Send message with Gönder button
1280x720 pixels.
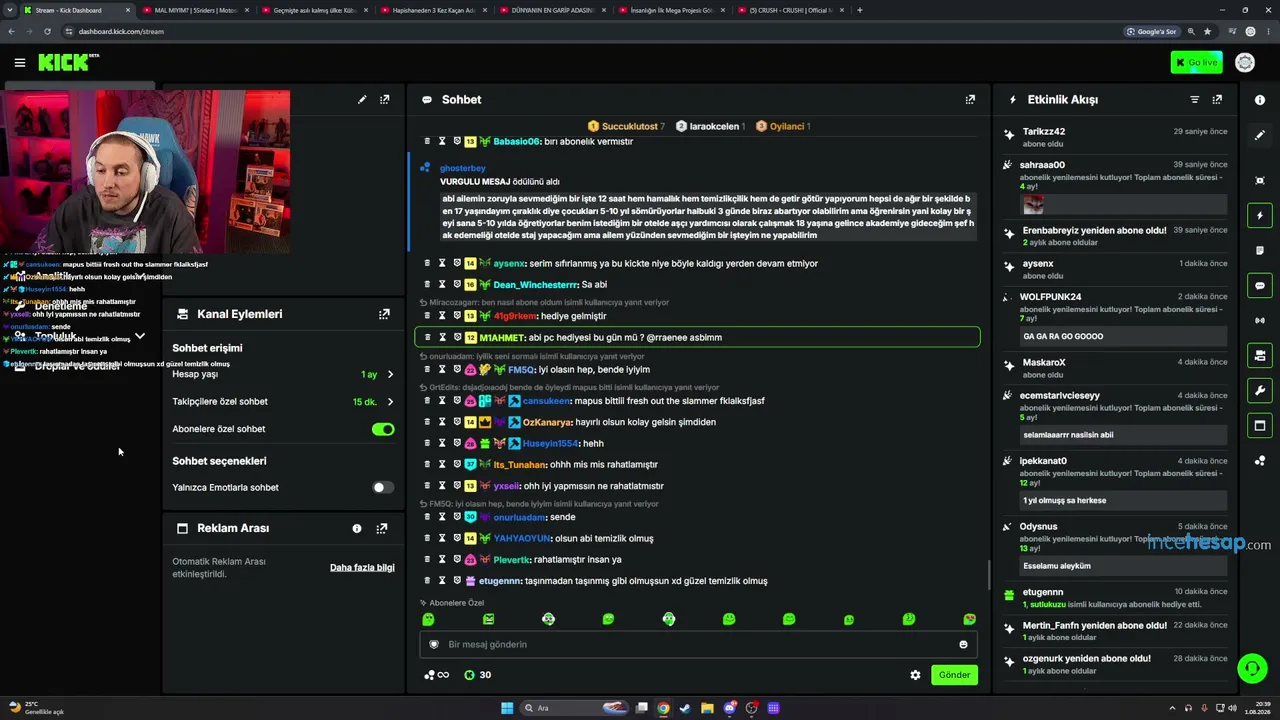(x=954, y=675)
